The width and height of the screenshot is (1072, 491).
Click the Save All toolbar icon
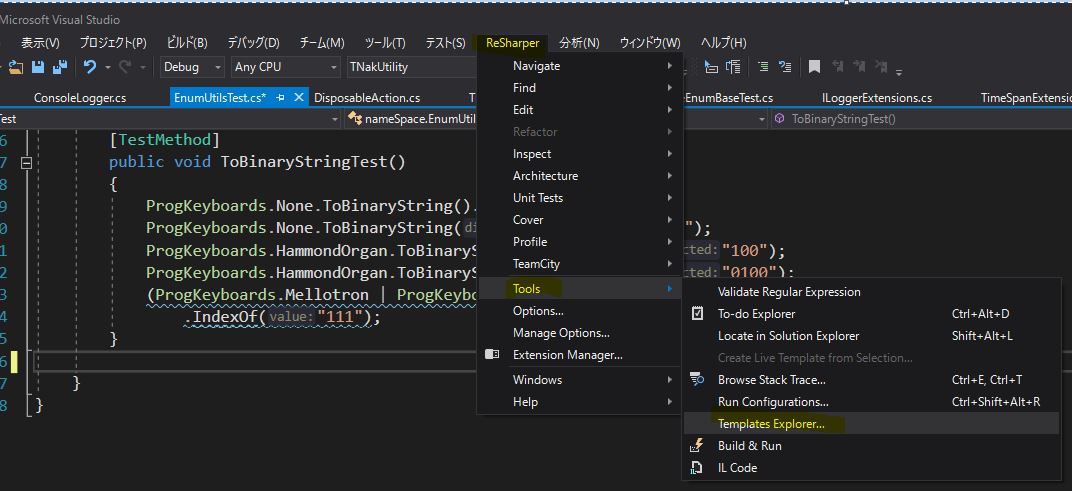click(x=59, y=67)
